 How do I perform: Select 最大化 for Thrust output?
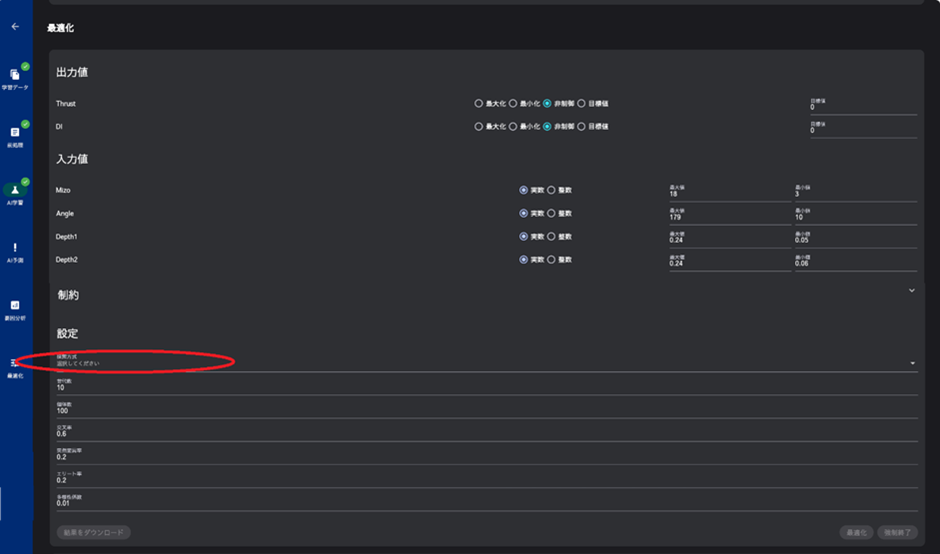pyautogui.click(x=479, y=103)
